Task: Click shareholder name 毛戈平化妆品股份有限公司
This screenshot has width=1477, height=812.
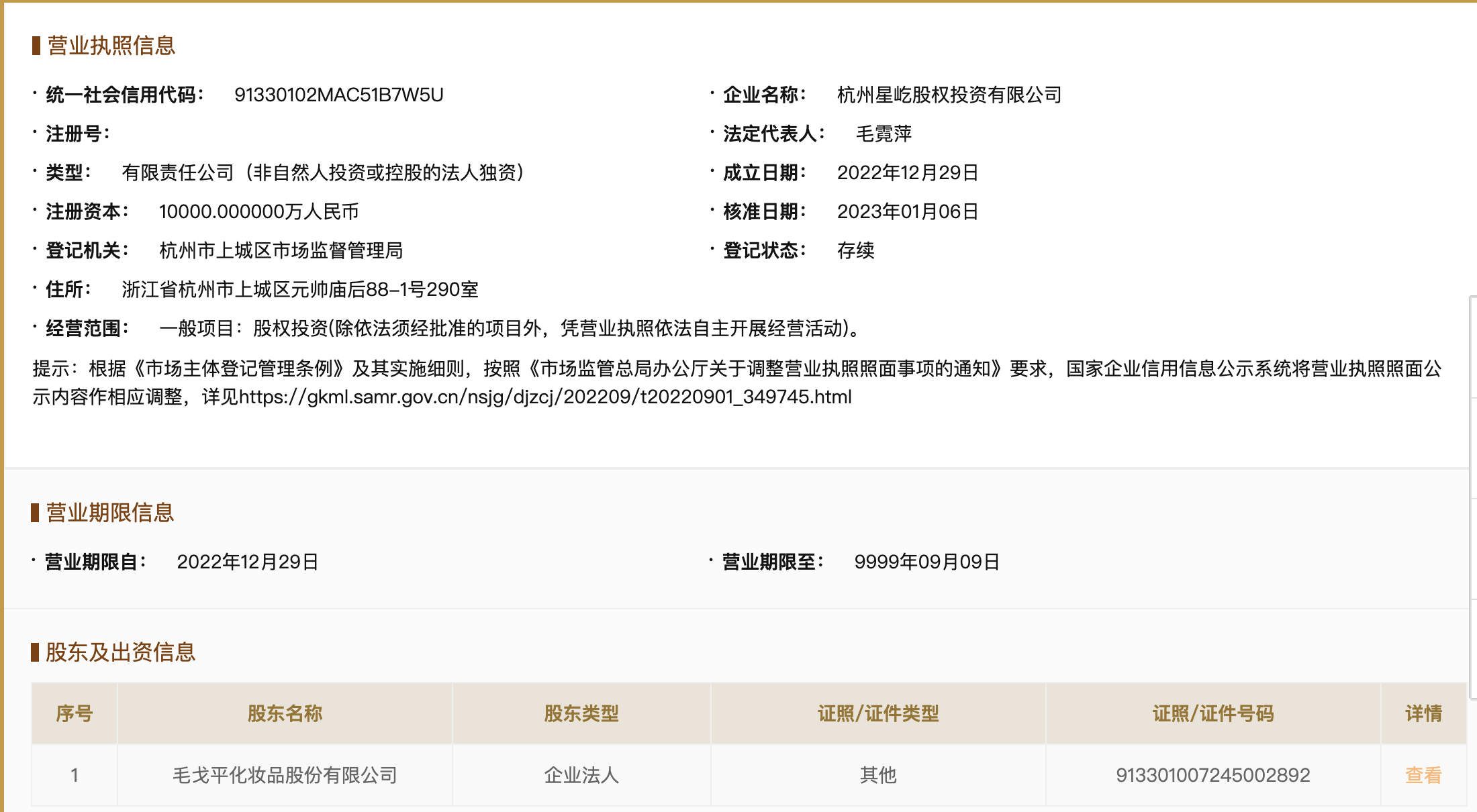Action: pos(285,775)
